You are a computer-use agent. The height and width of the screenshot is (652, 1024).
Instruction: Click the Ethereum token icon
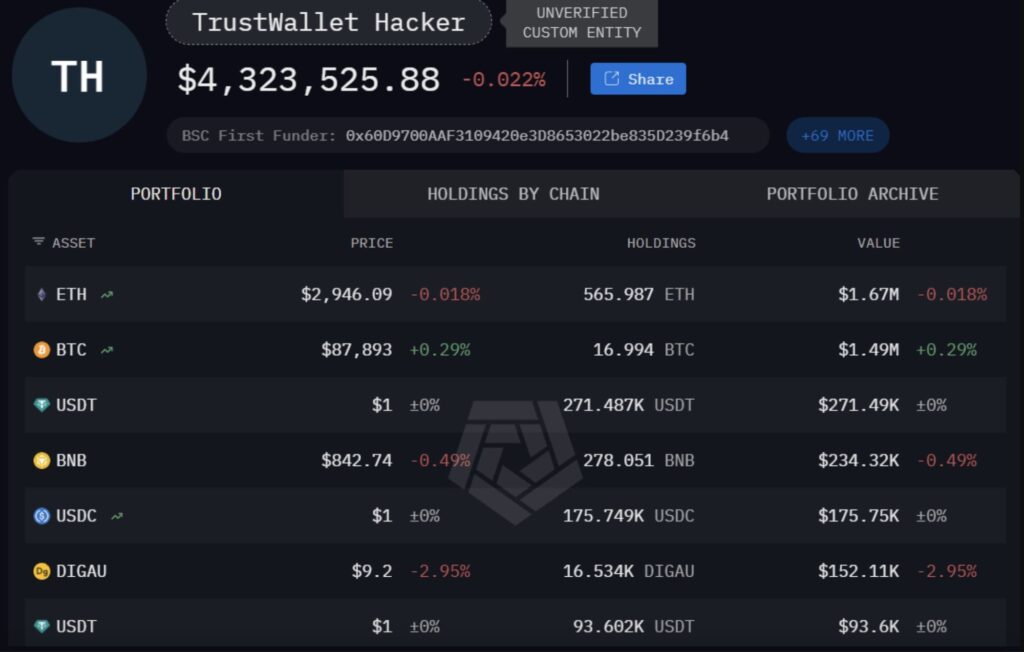41,295
